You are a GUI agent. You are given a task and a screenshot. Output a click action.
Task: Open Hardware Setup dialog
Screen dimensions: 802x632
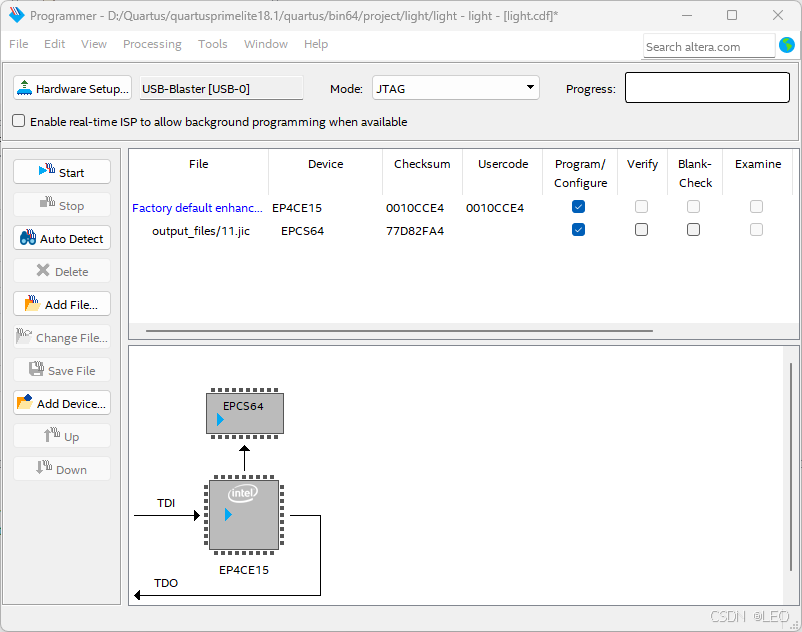(72, 88)
